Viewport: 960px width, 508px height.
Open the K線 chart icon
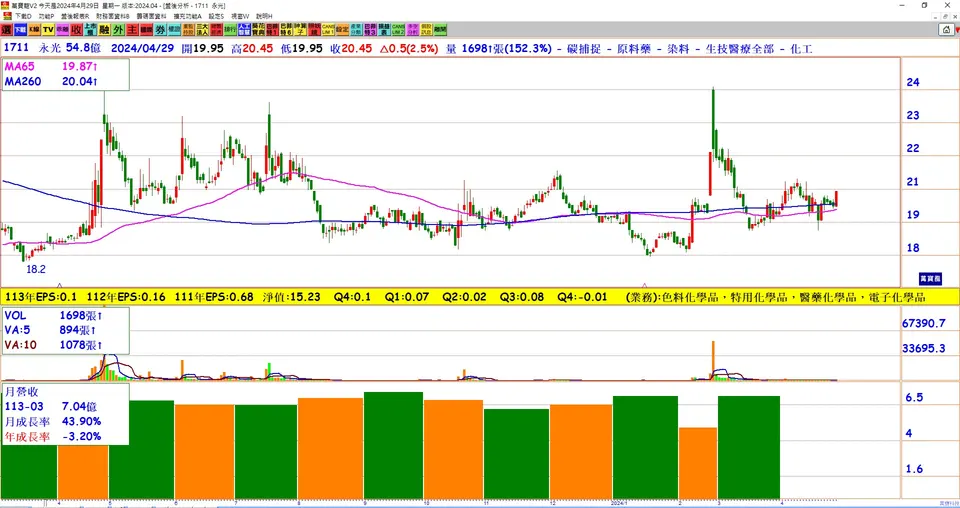[x=34, y=29]
